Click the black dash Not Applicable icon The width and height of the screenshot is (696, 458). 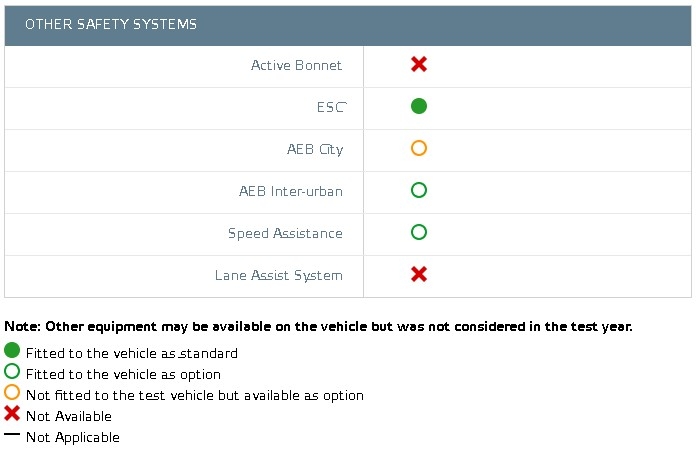click(12, 434)
